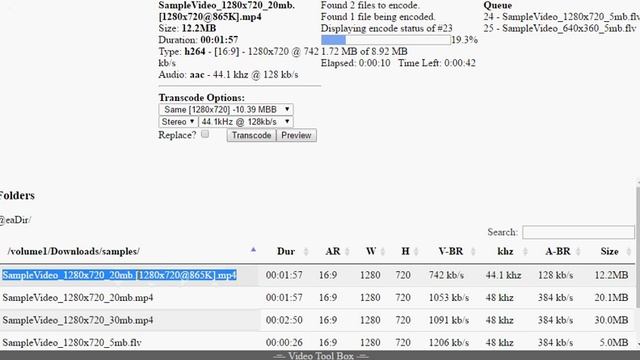Sort table by Dur column

pyautogui.click(x=287, y=251)
